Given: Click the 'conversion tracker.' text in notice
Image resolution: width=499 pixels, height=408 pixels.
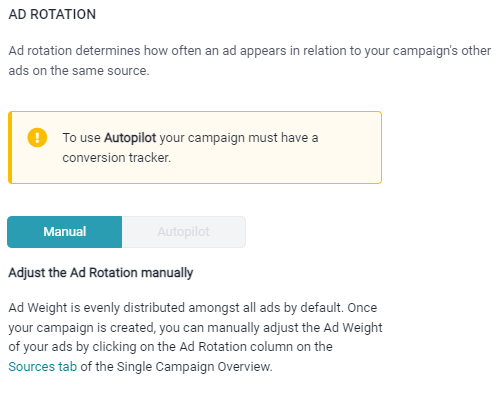Looking at the screenshot, I should tap(116, 157).
